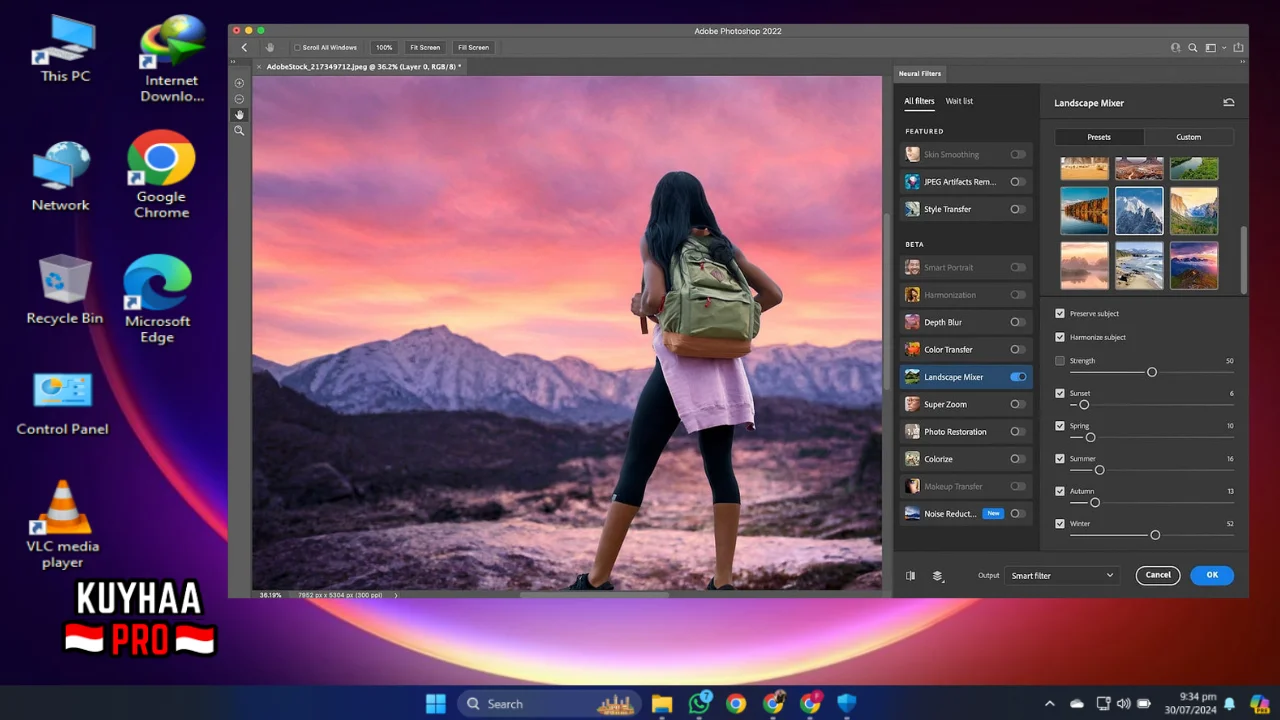Enable the Super Zoom filter toggle

point(1018,404)
